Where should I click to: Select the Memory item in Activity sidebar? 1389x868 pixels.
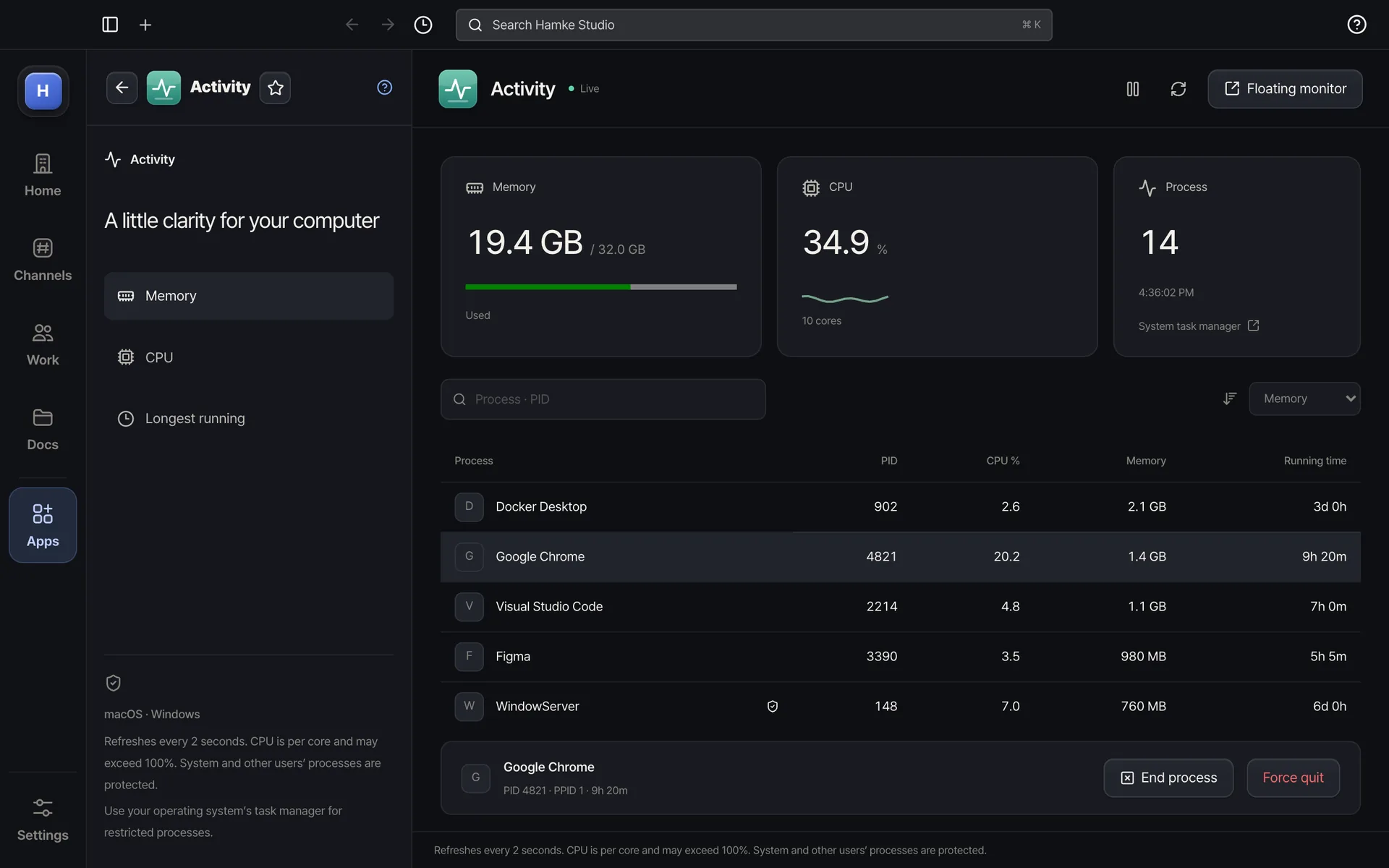249,296
